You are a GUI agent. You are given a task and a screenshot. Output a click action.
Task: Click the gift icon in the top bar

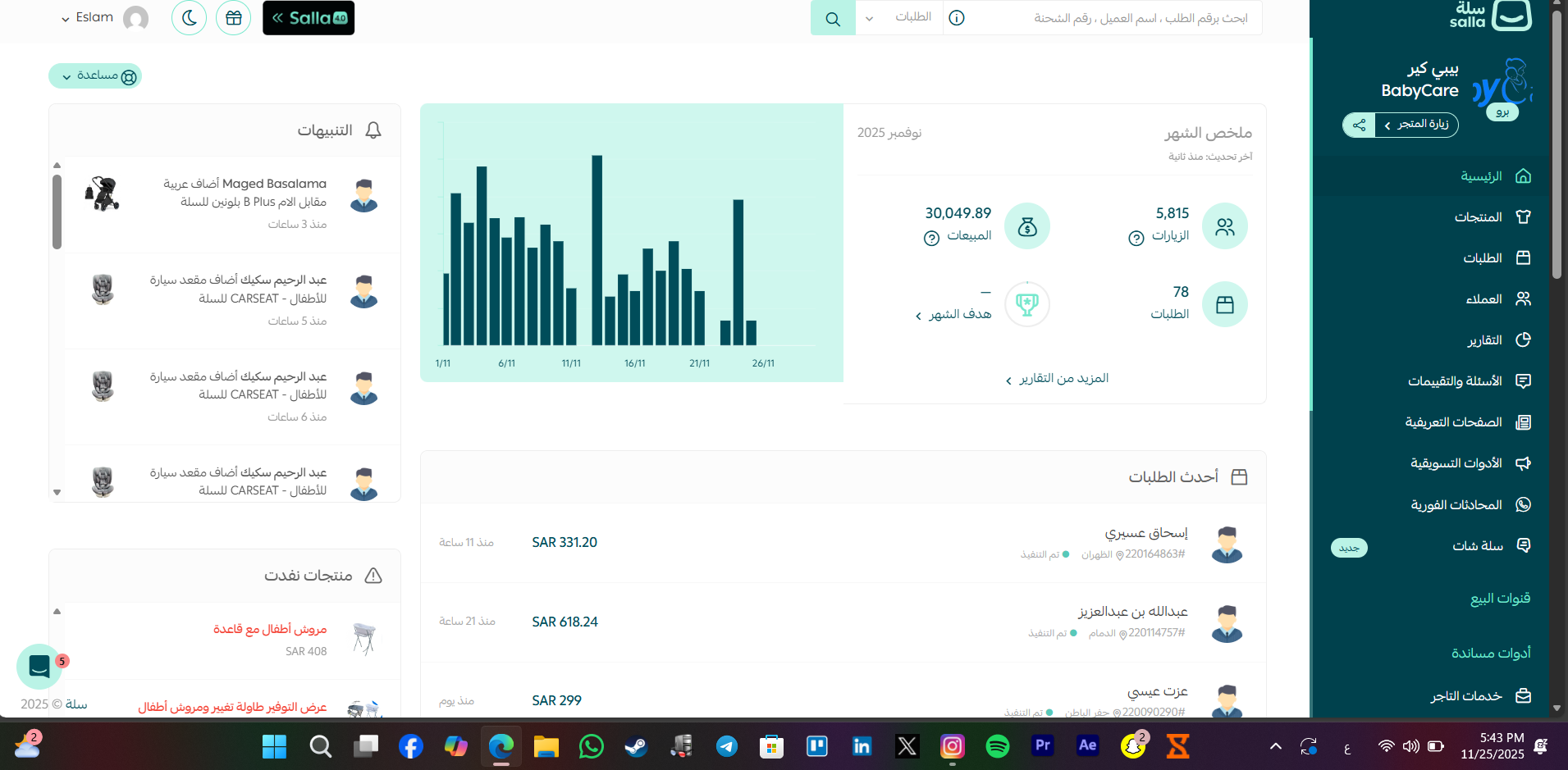[234, 17]
